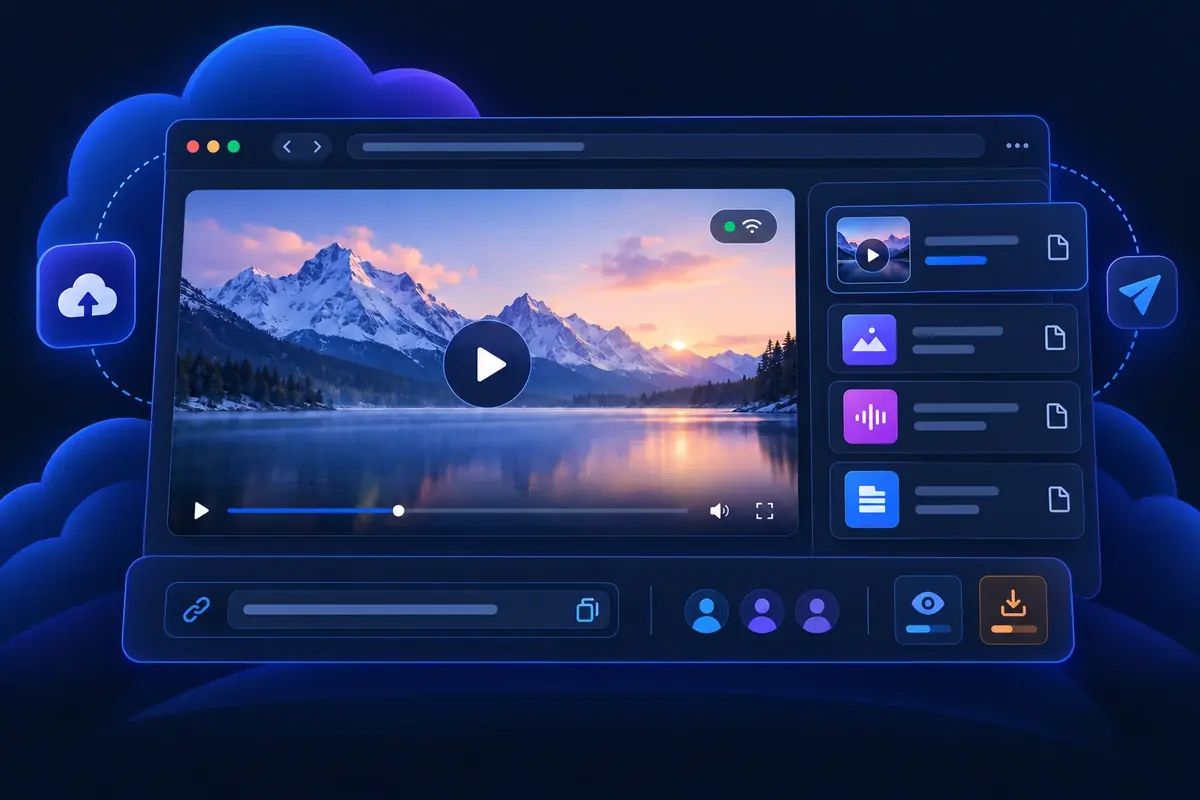Select the first blue user avatar
This screenshot has height=800, width=1200.
pyautogui.click(x=707, y=610)
